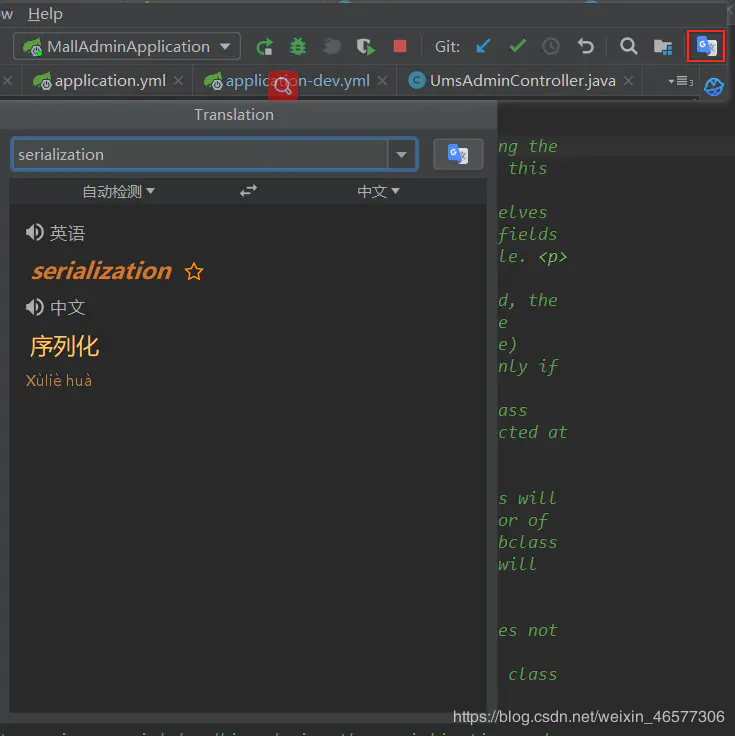Play pronunciation of the Chinese translation
Image resolution: width=735 pixels, height=736 pixels.
(35, 307)
